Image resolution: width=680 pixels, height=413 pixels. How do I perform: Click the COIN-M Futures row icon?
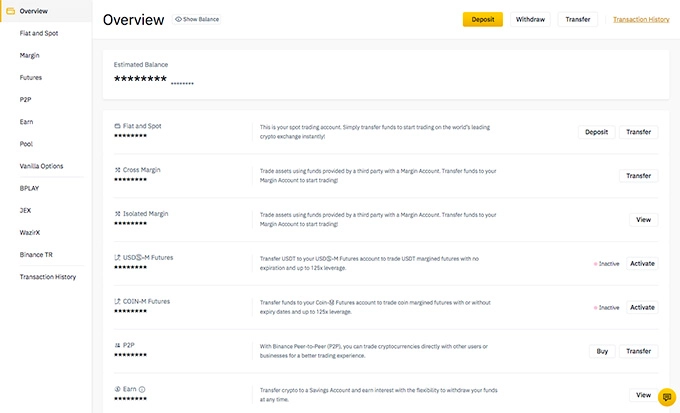(117, 301)
